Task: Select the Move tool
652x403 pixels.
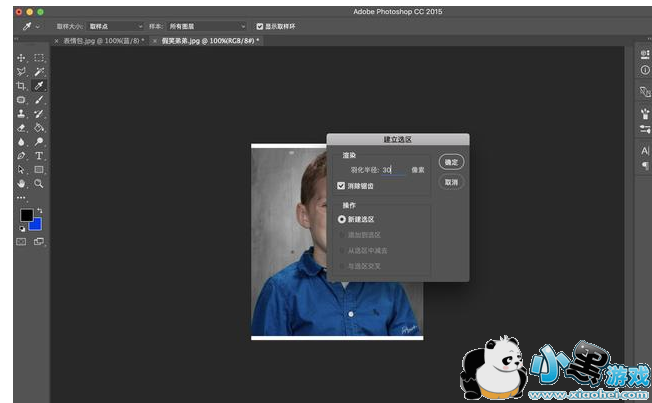Action: tap(22, 58)
